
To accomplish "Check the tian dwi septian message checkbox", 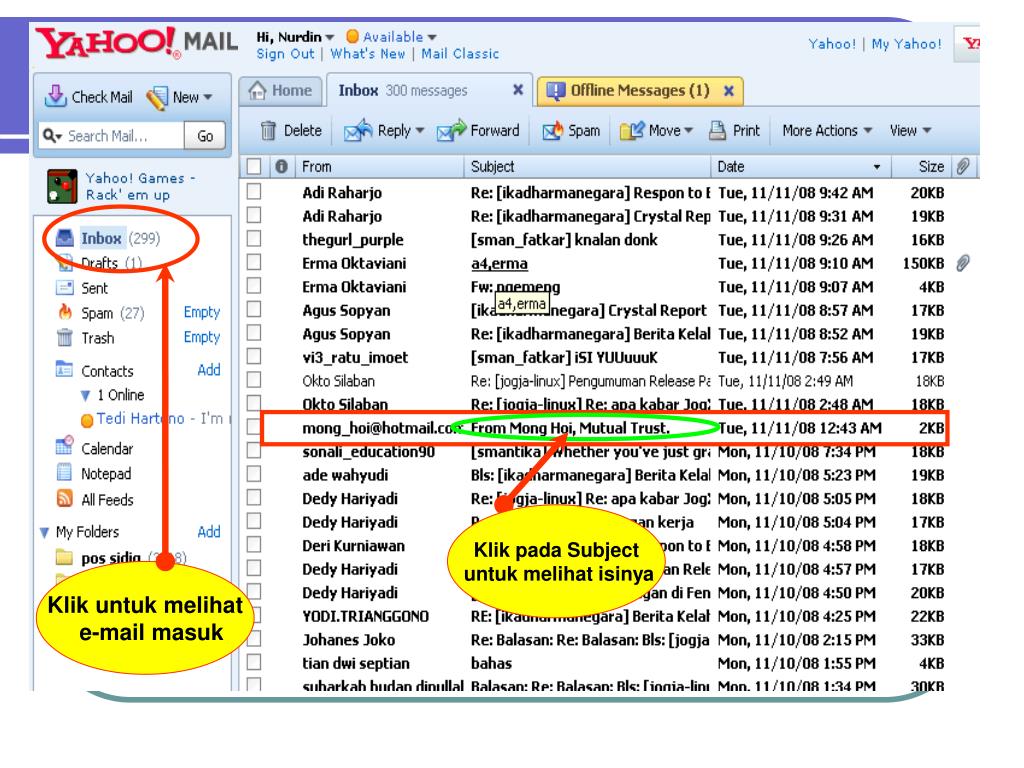I will [253, 662].
